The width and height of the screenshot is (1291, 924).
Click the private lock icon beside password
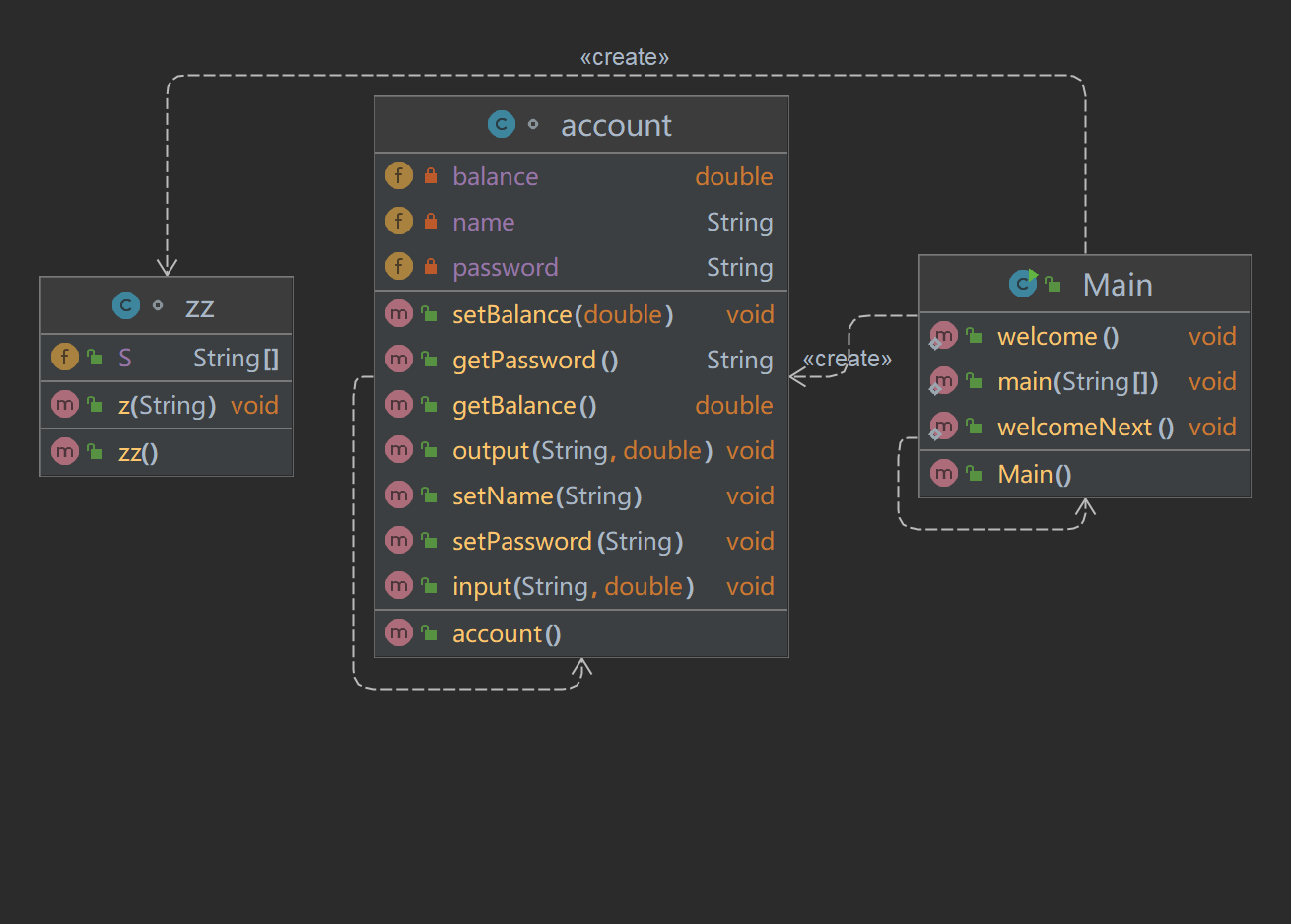(x=431, y=266)
